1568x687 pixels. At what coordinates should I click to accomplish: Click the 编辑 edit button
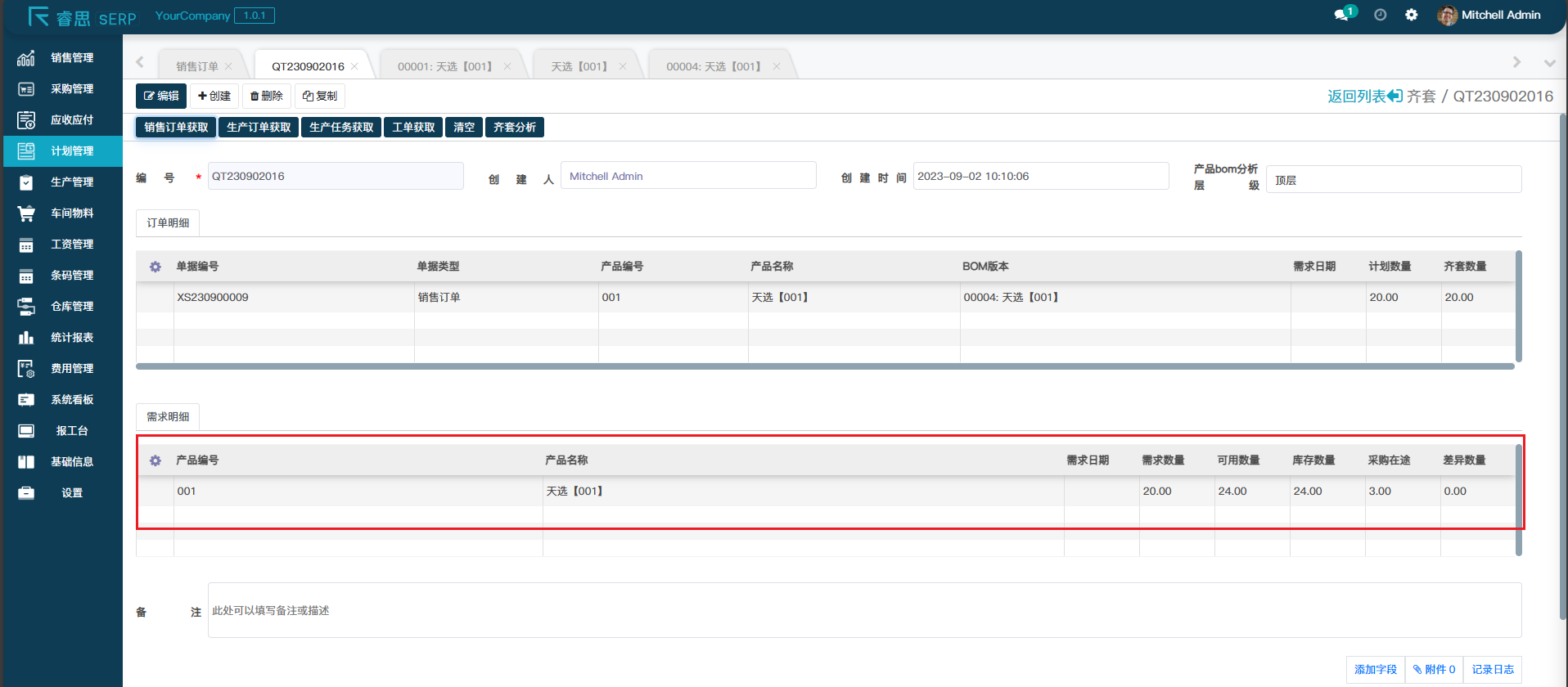(161, 96)
